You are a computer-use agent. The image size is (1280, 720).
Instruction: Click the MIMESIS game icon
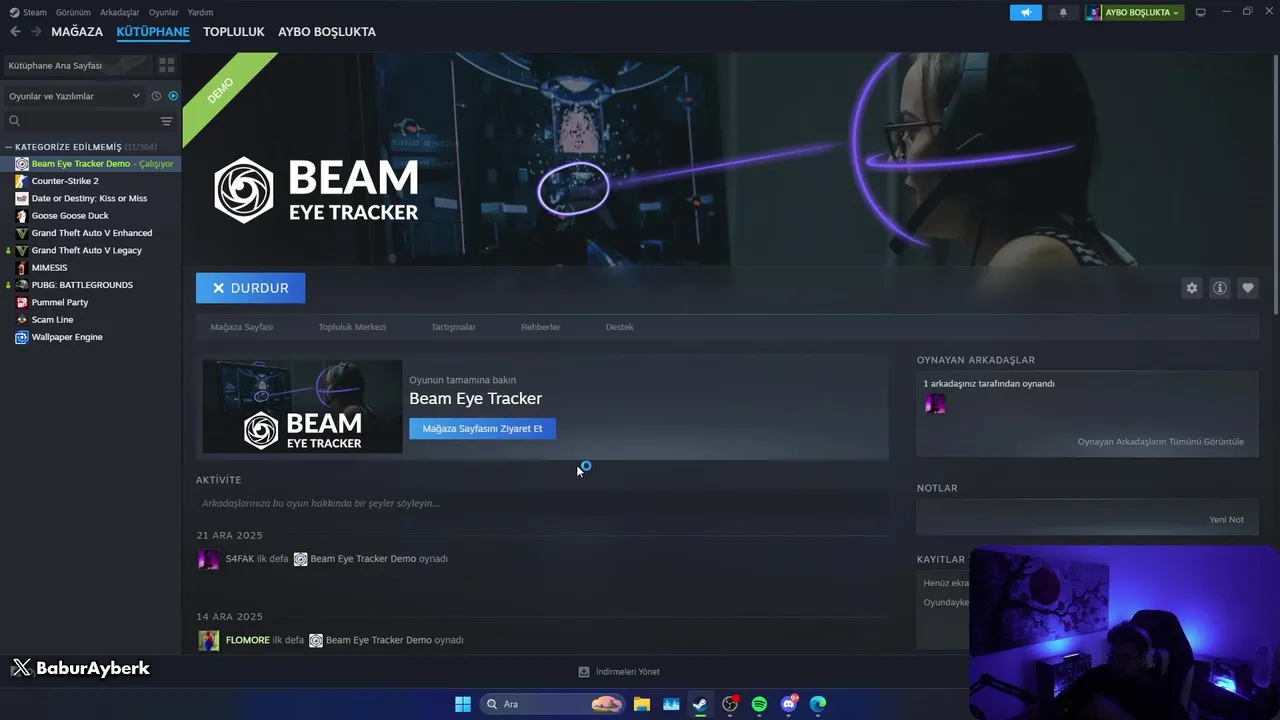point(22,268)
